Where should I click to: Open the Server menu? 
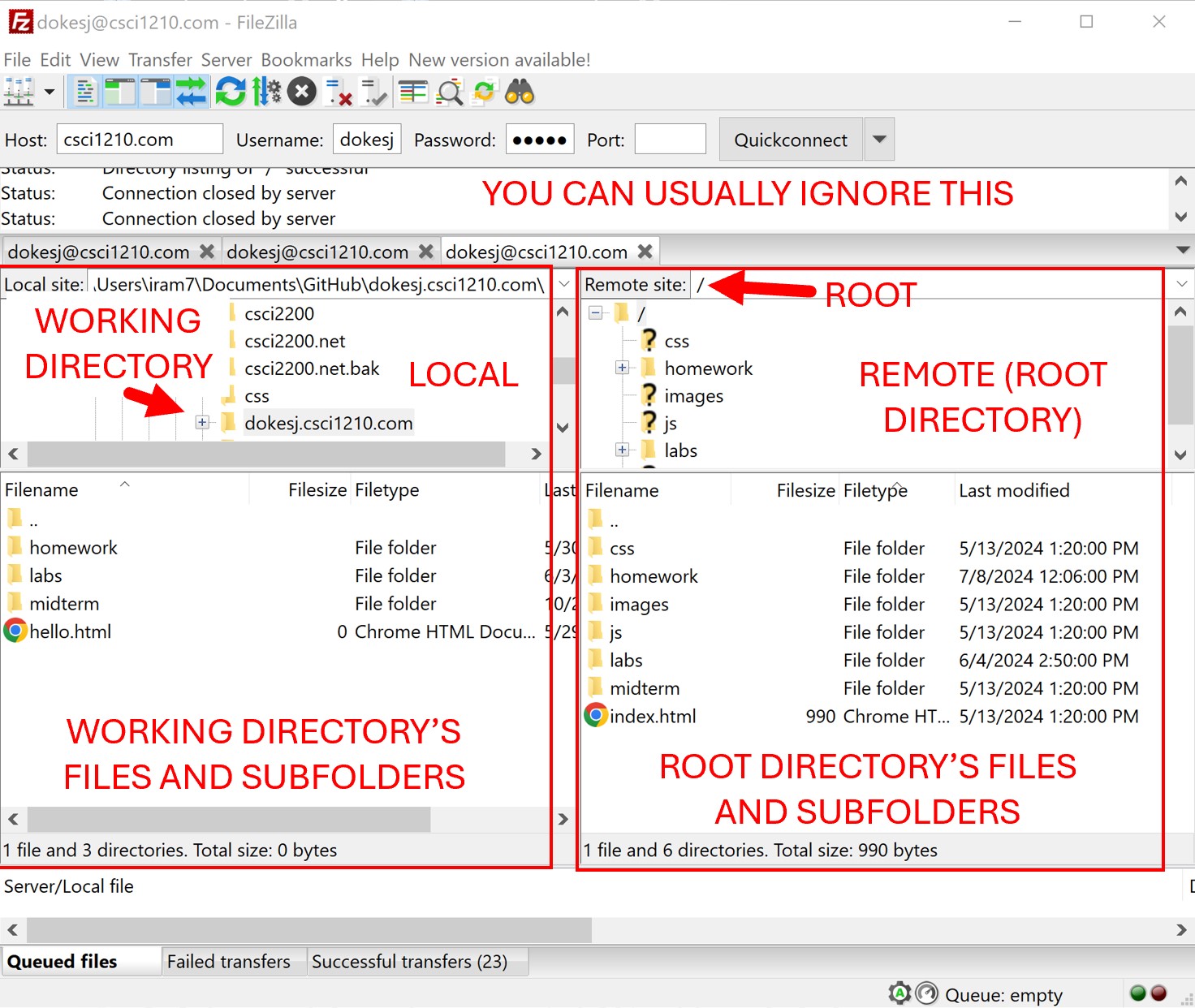click(226, 60)
